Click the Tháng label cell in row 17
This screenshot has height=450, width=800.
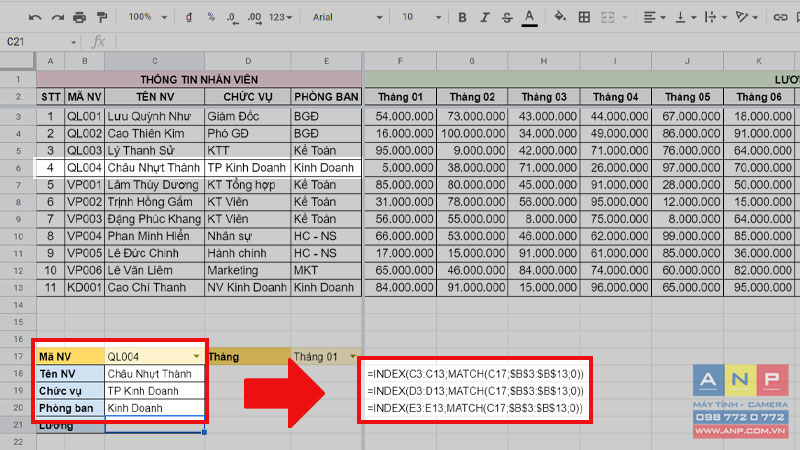click(247, 356)
